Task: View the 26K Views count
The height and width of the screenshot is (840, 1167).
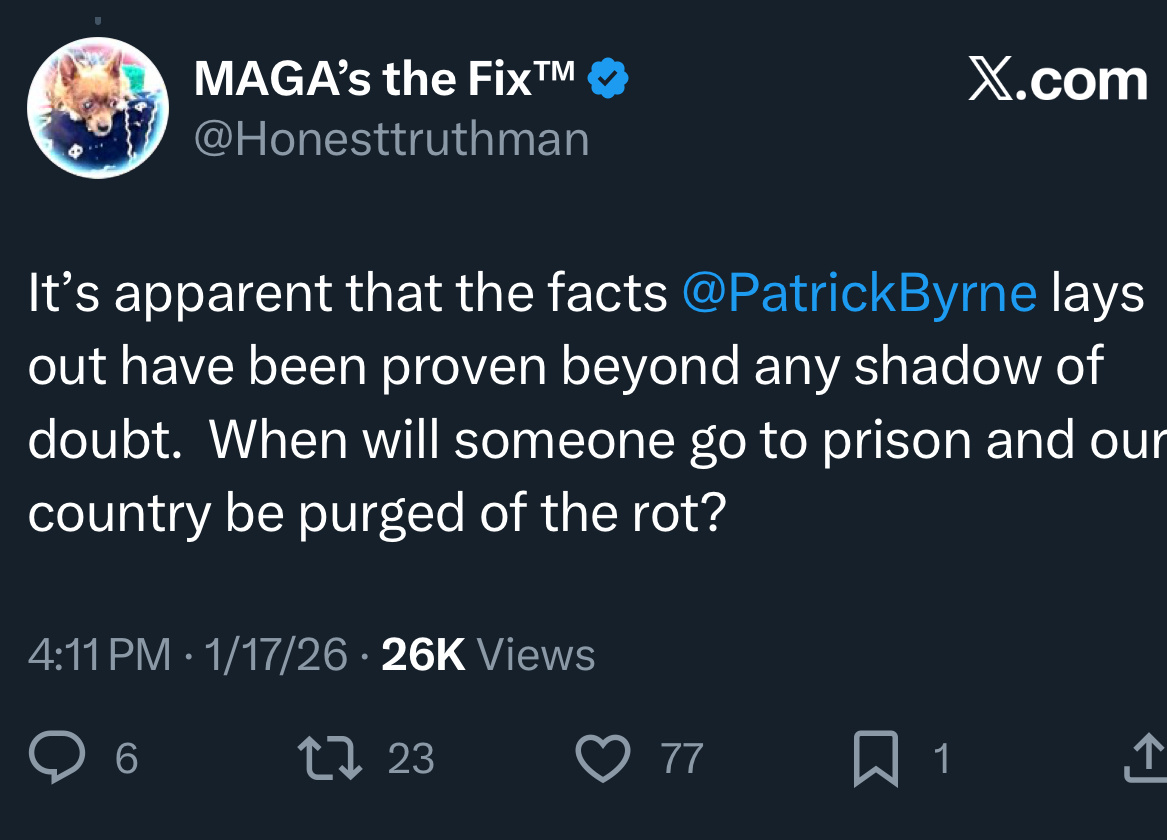Action: tap(488, 655)
